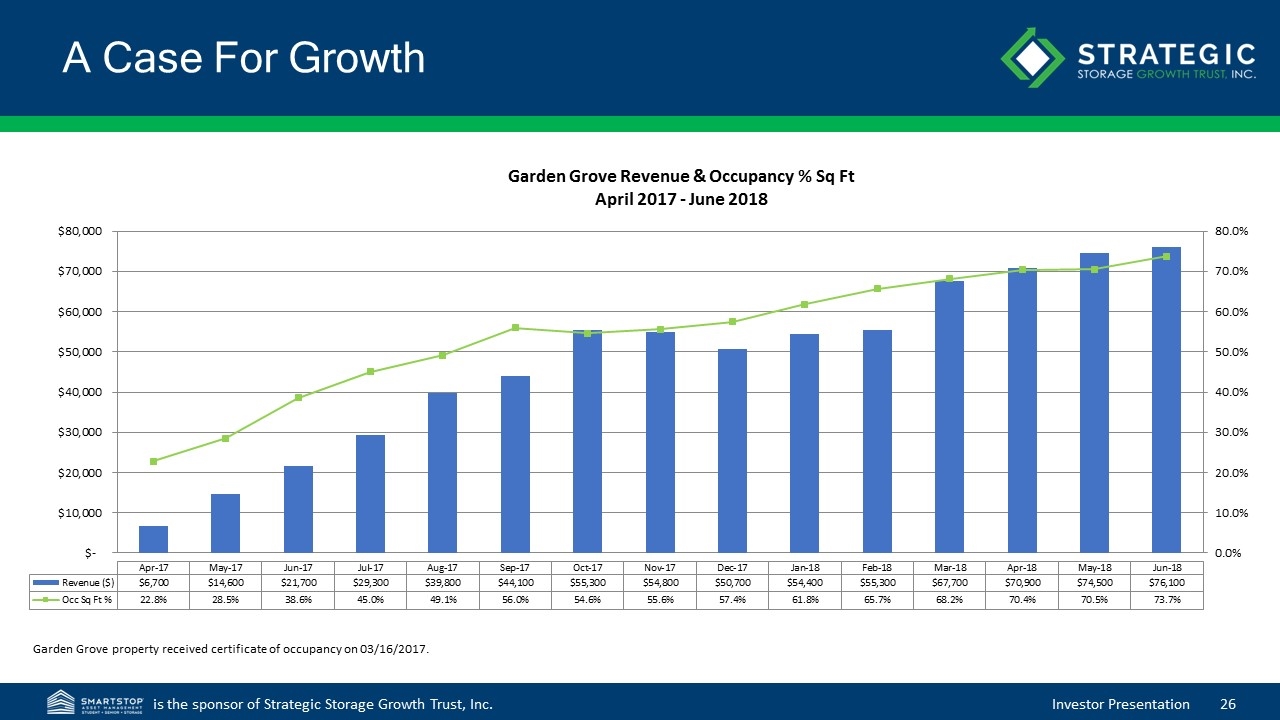Click the occupancy cell '70.4%'
Viewport: 1280px width, 720px height.
coord(1021,600)
